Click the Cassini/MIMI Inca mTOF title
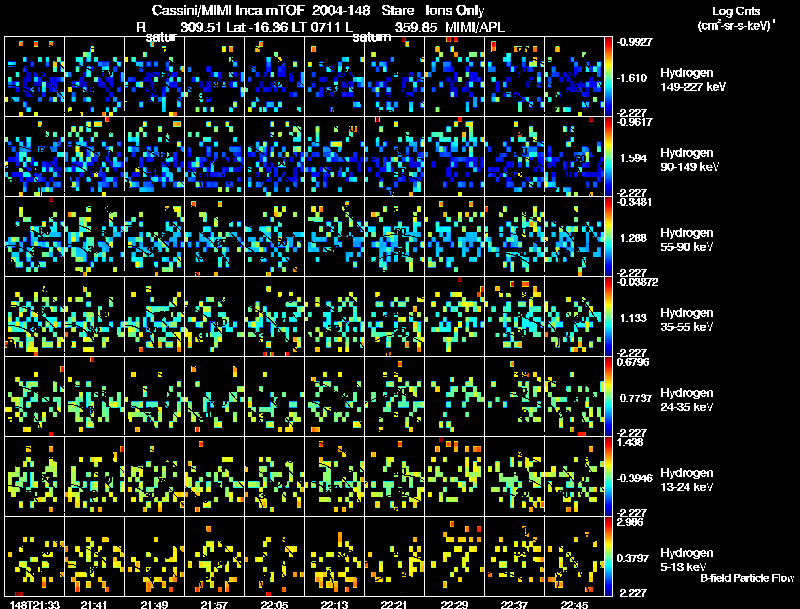Viewport: 800px width, 609px height. coord(228,10)
